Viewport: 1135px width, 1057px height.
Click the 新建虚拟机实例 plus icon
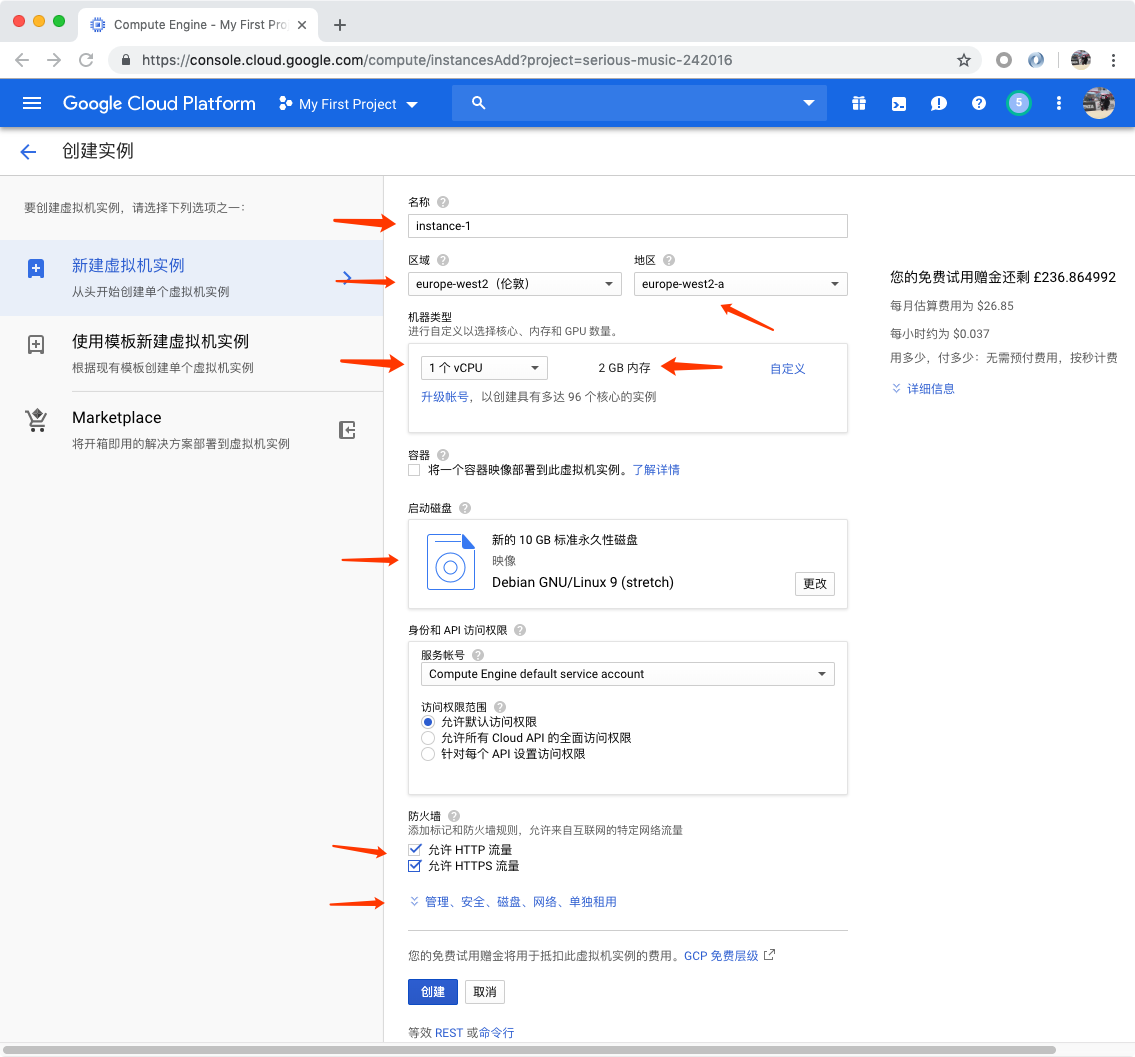35,269
